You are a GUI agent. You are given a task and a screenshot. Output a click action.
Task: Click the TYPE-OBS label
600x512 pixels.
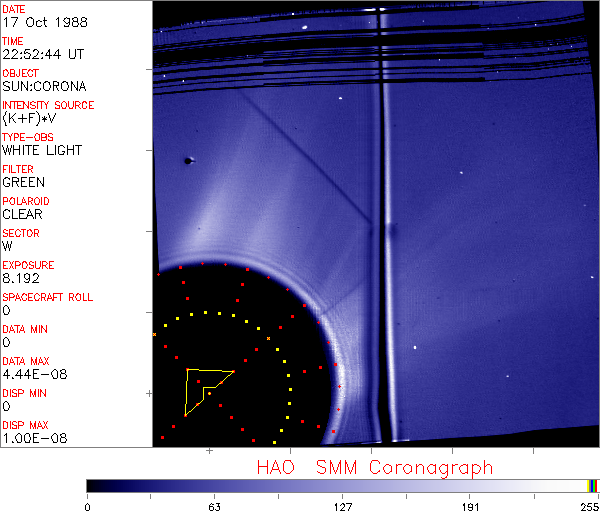coord(28,137)
